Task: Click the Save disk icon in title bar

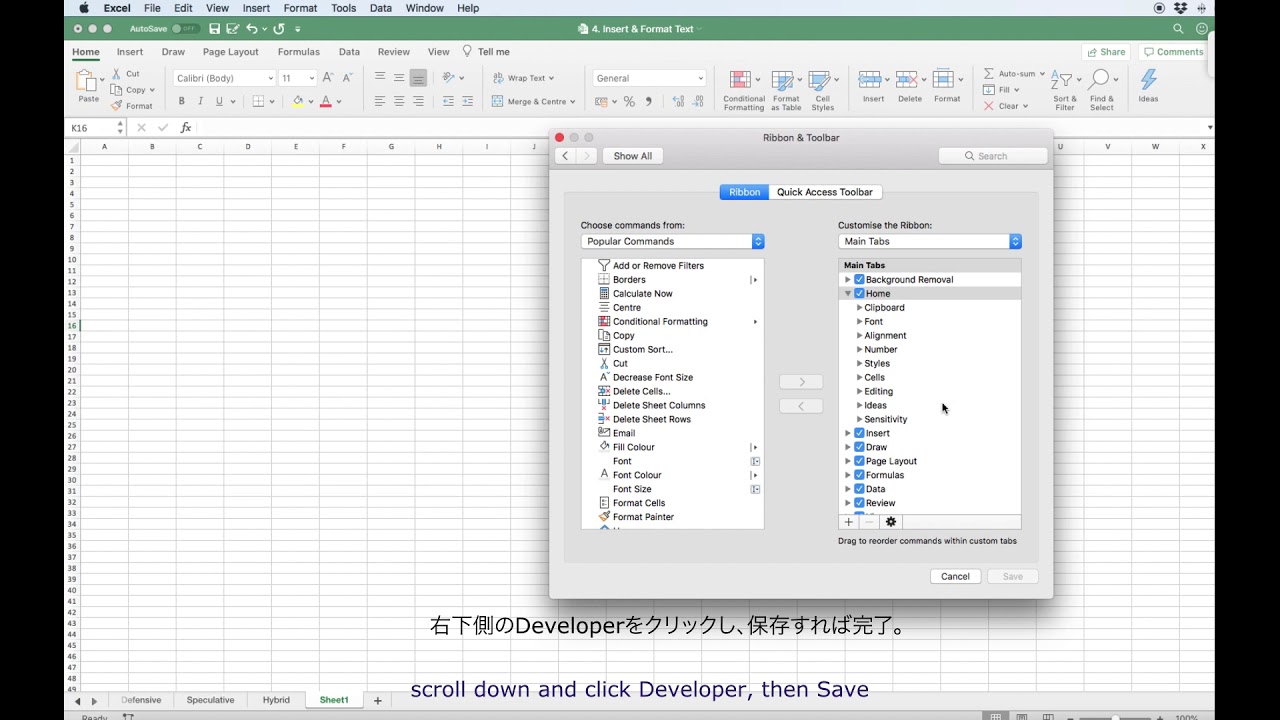Action: (x=214, y=29)
